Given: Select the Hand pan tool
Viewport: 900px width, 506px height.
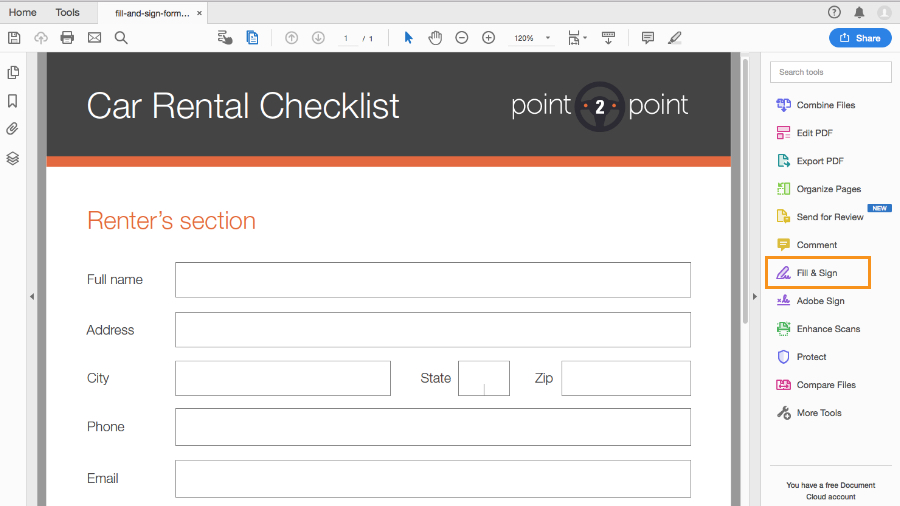Looking at the screenshot, I should click(435, 38).
